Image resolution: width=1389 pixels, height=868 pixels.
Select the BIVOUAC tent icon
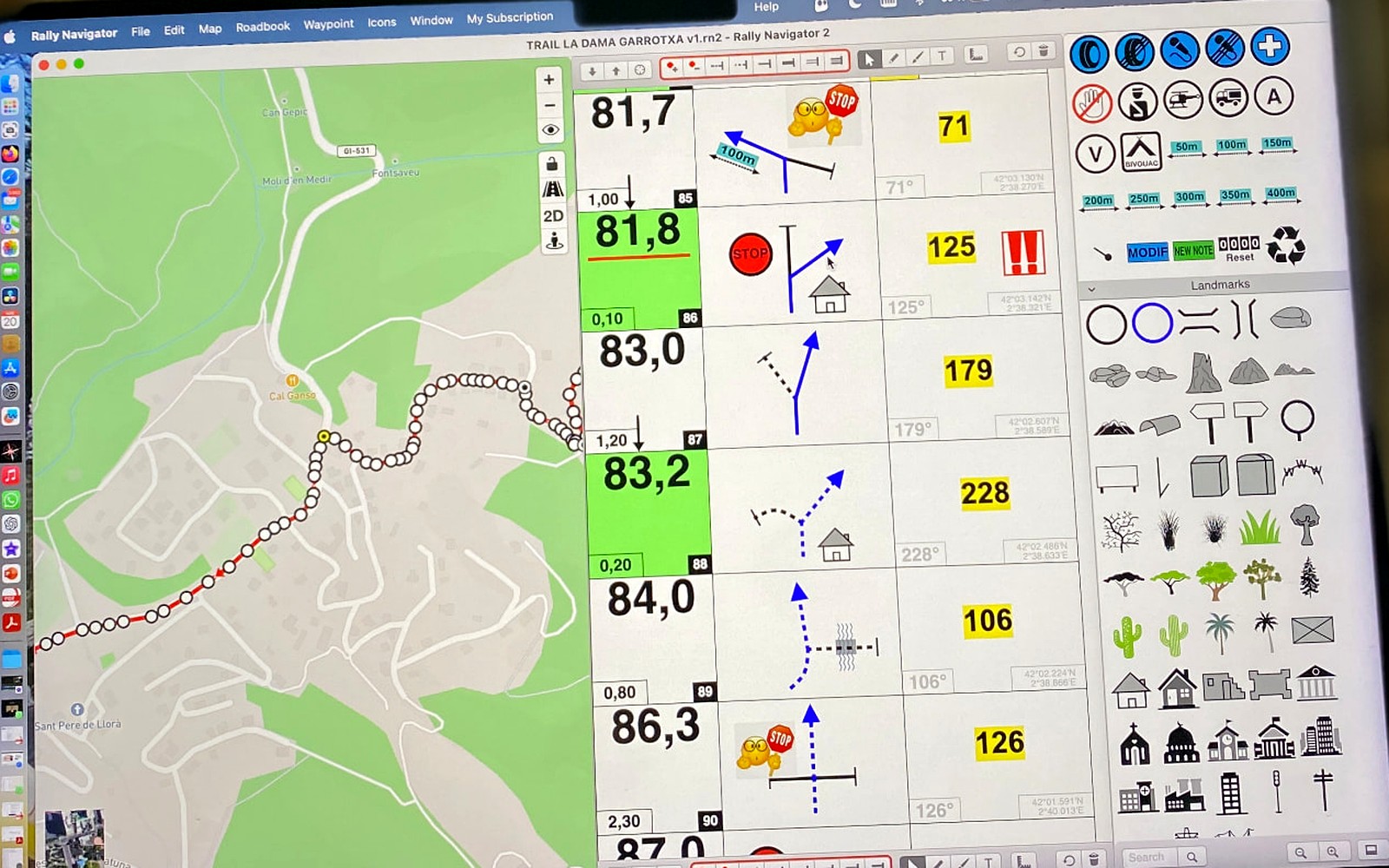[x=1141, y=152]
